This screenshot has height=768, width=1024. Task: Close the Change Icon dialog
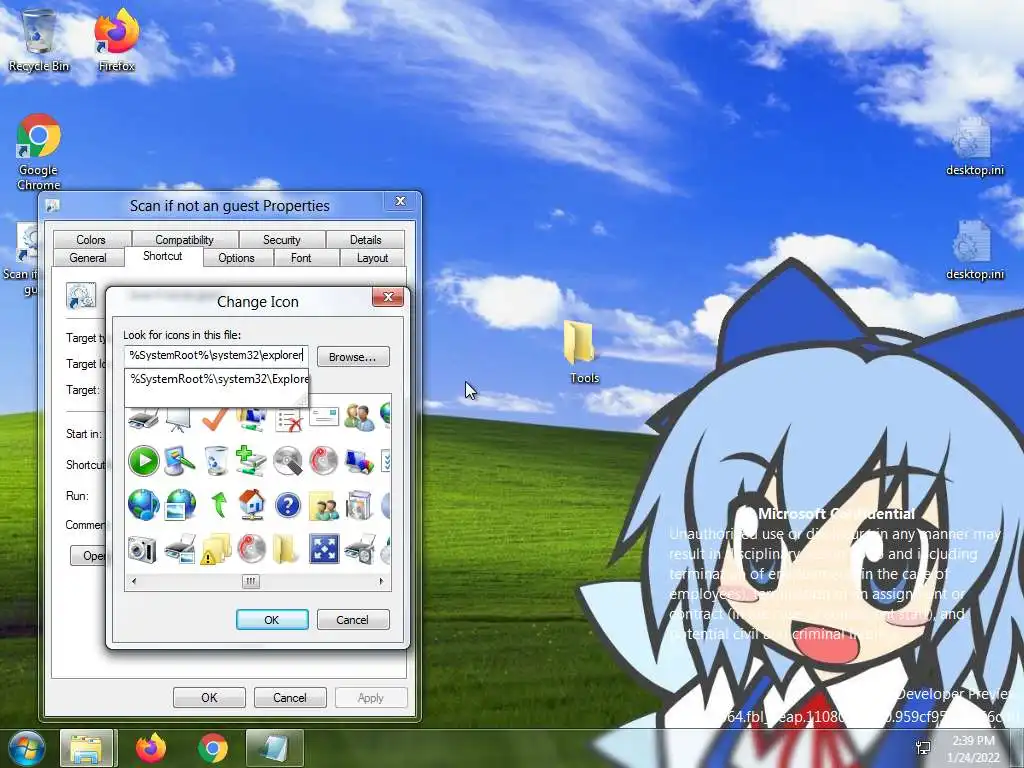pyautogui.click(x=388, y=297)
